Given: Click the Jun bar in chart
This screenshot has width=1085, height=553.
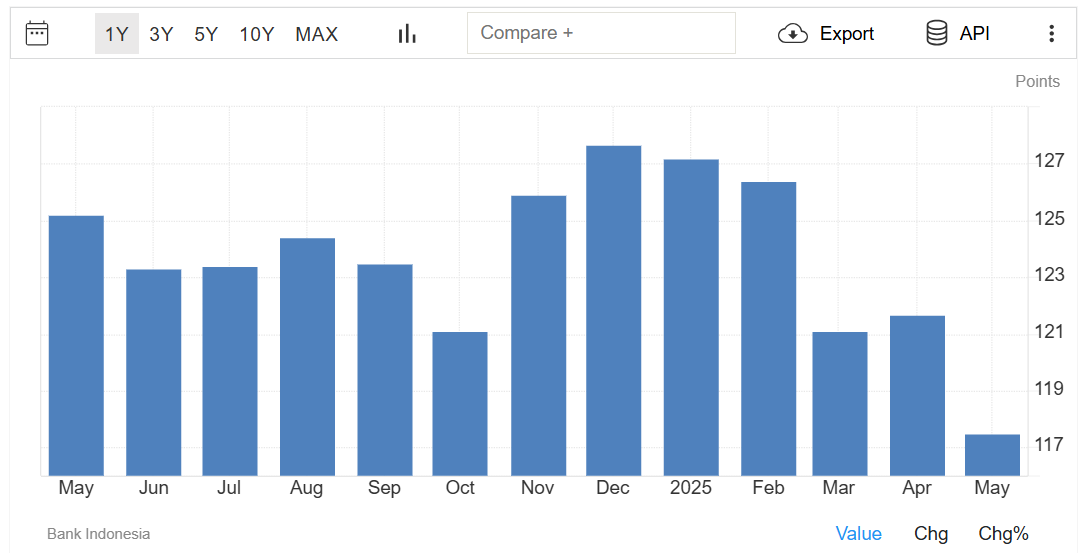Looking at the screenshot, I should (154, 372).
